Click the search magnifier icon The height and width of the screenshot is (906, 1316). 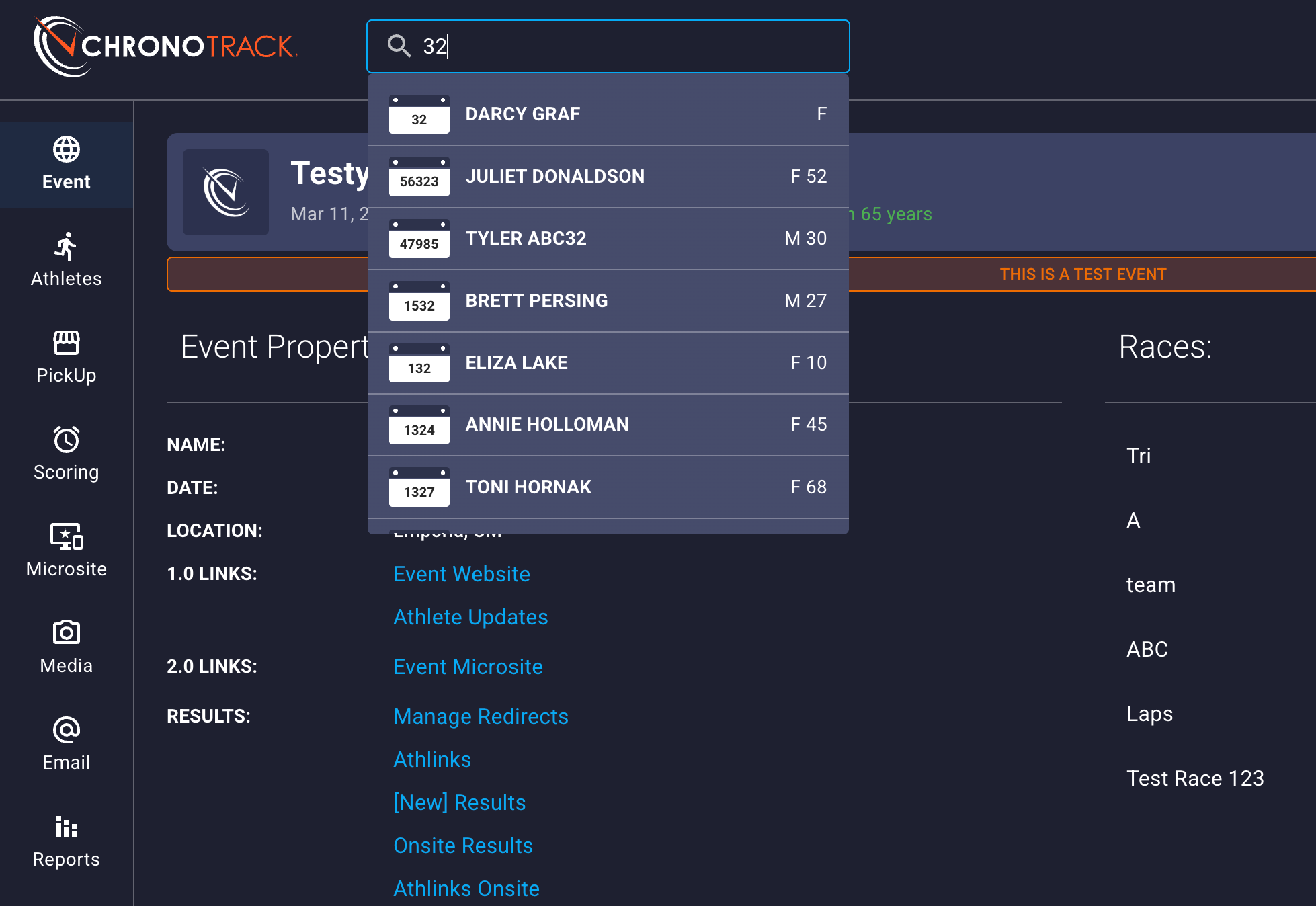point(399,46)
